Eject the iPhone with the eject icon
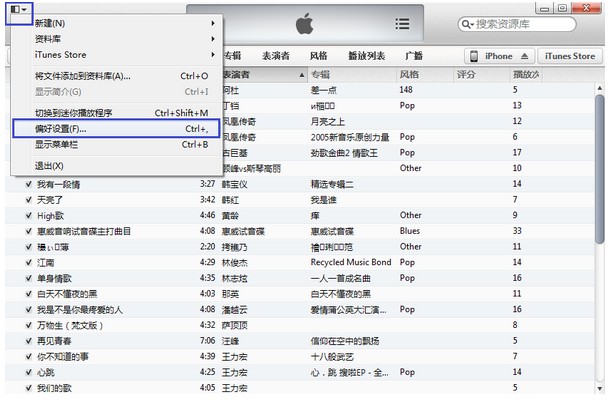This screenshot has width=610, height=400. tap(524, 56)
